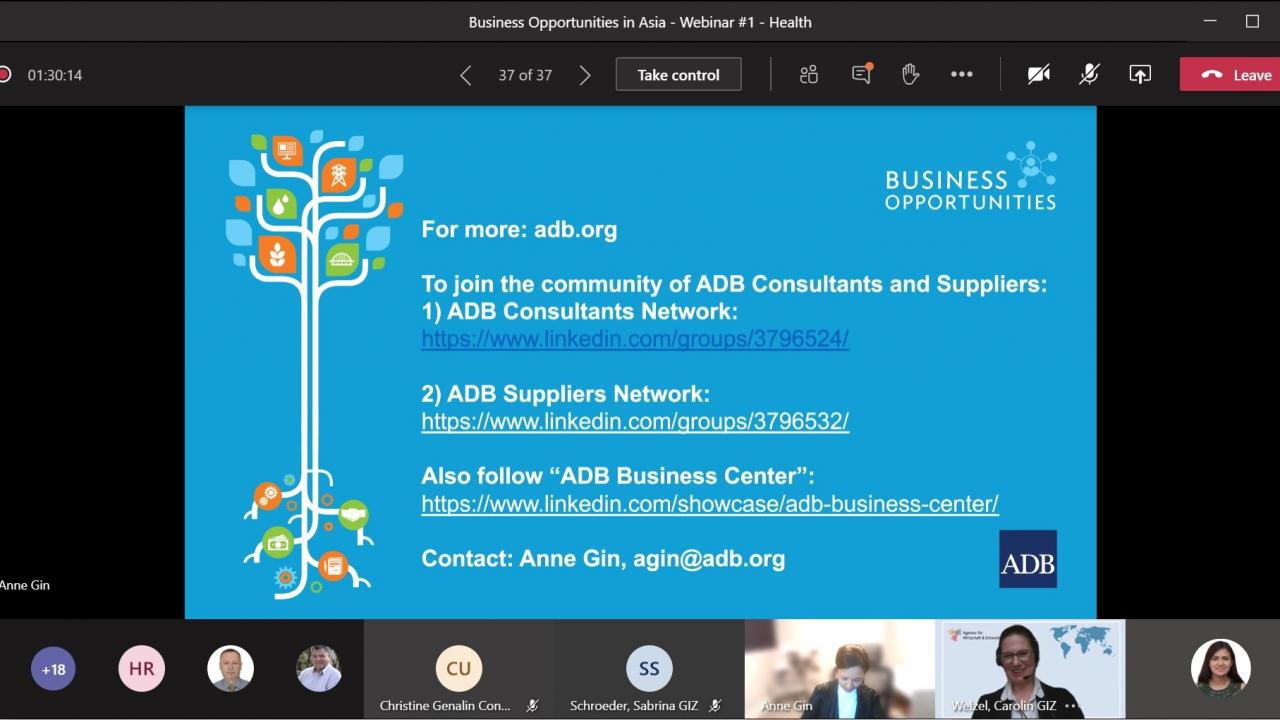Image resolution: width=1280 pixels, height=720 pixels.
Task: Open the More actions ellipsis menu
Action: (x=962, y=75)
